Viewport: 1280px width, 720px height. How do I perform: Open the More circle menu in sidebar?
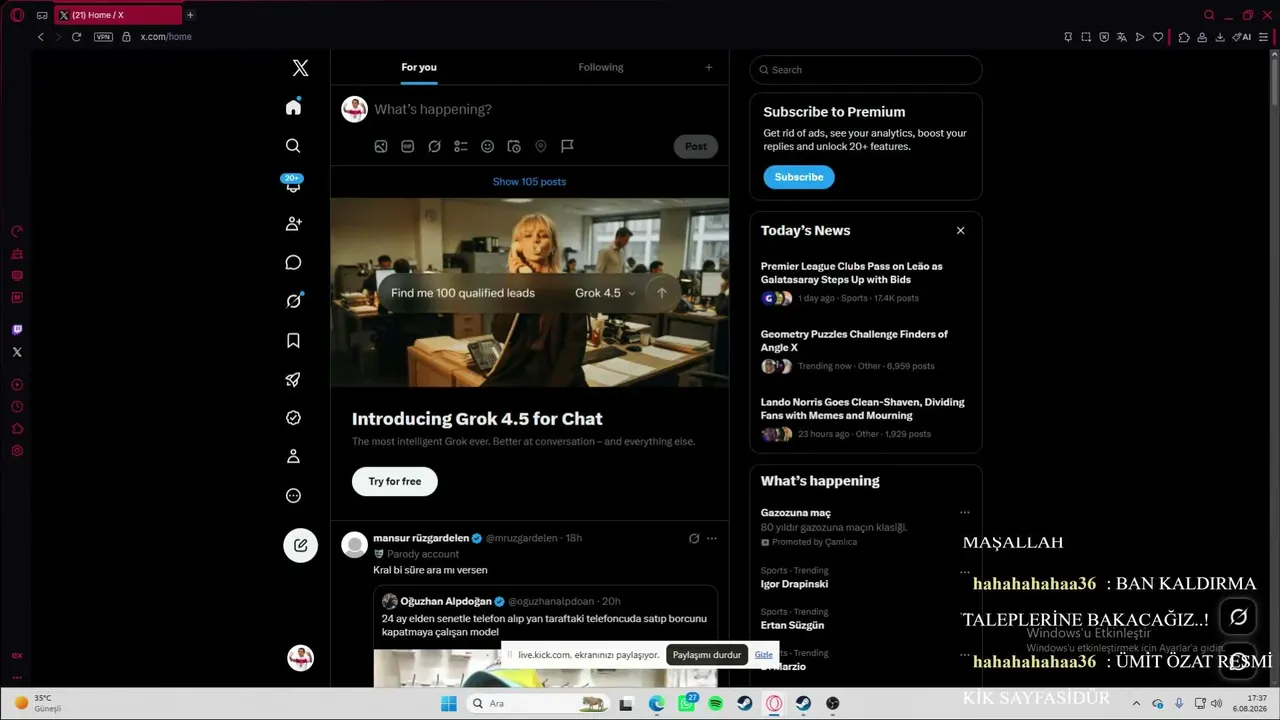coord(293,495)
